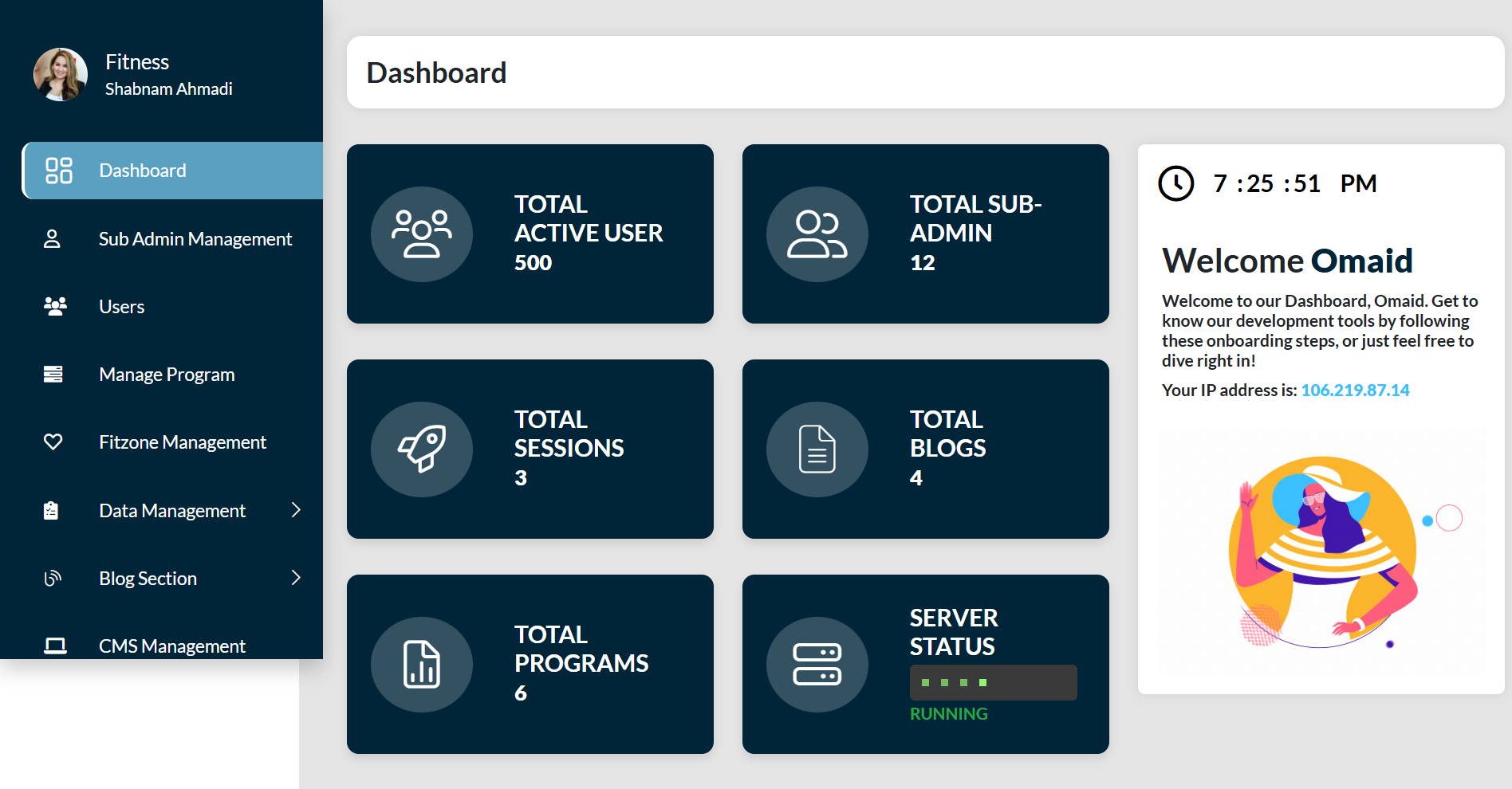1512x789 pixels.
Task: Select the Dashboard grid icon in the sidebar
Action: (58, 170)
